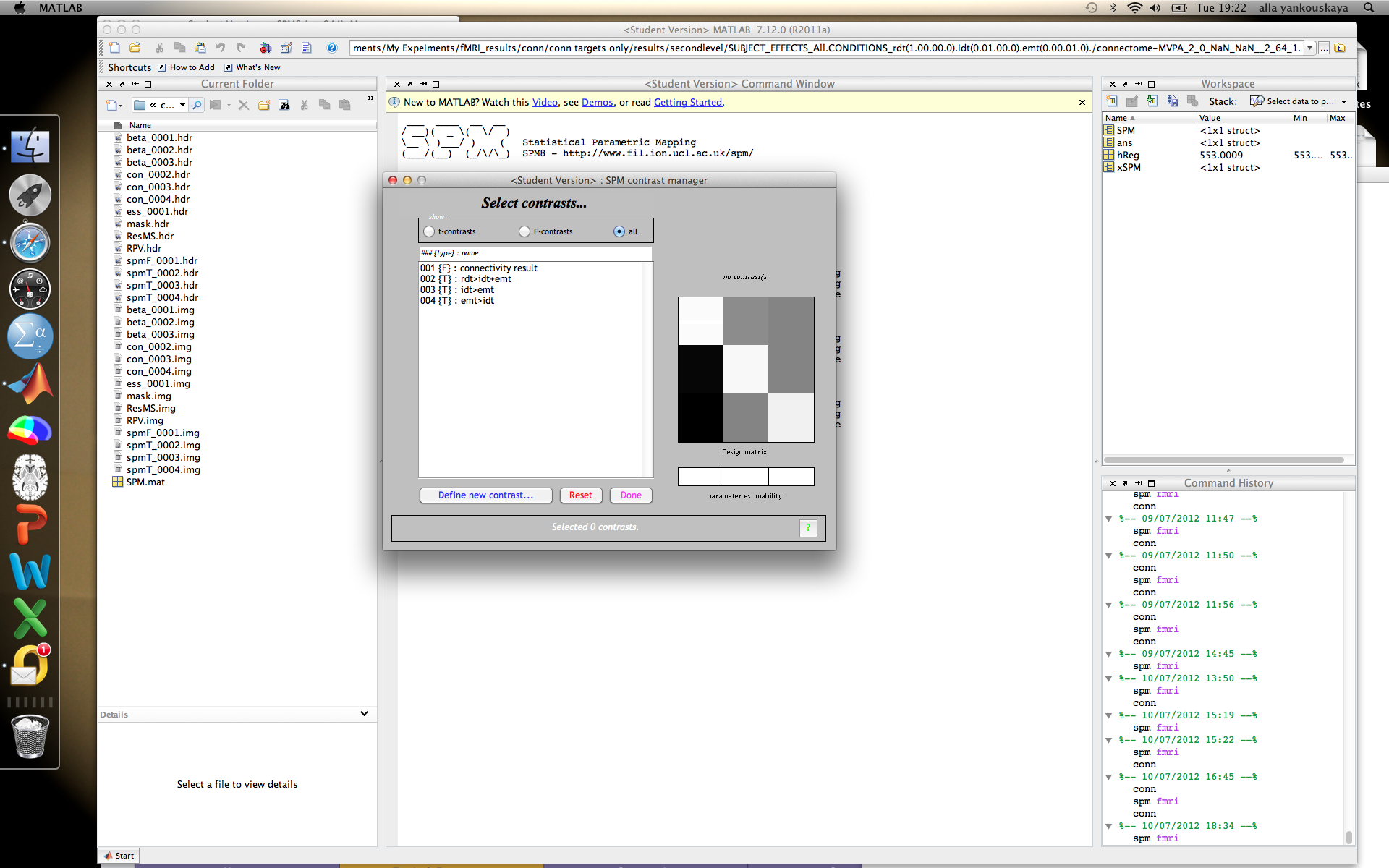
Task: Open the Profiler icon in the toolbar
Action: coord(307,48)
